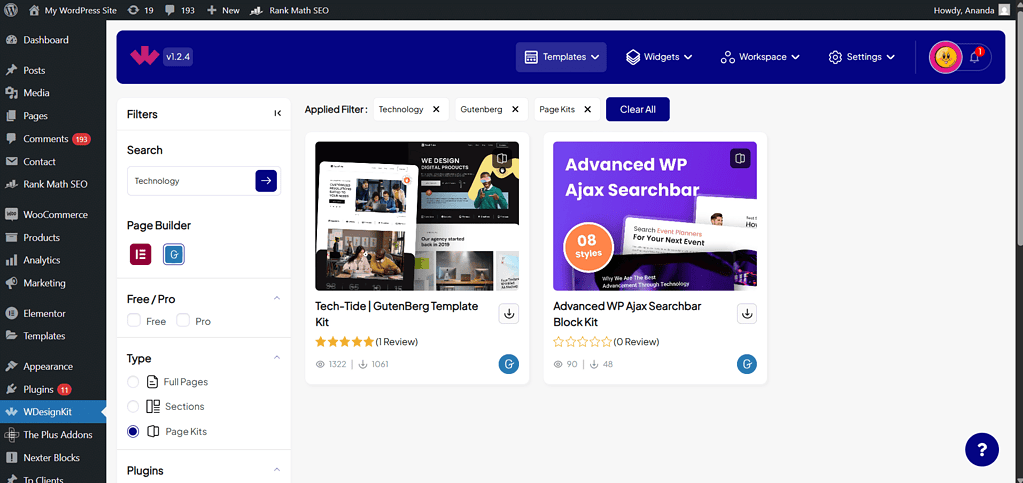Screen dimensions: 1023x483
Task: Select the Full Pages type radio
Action: (133, 382)
